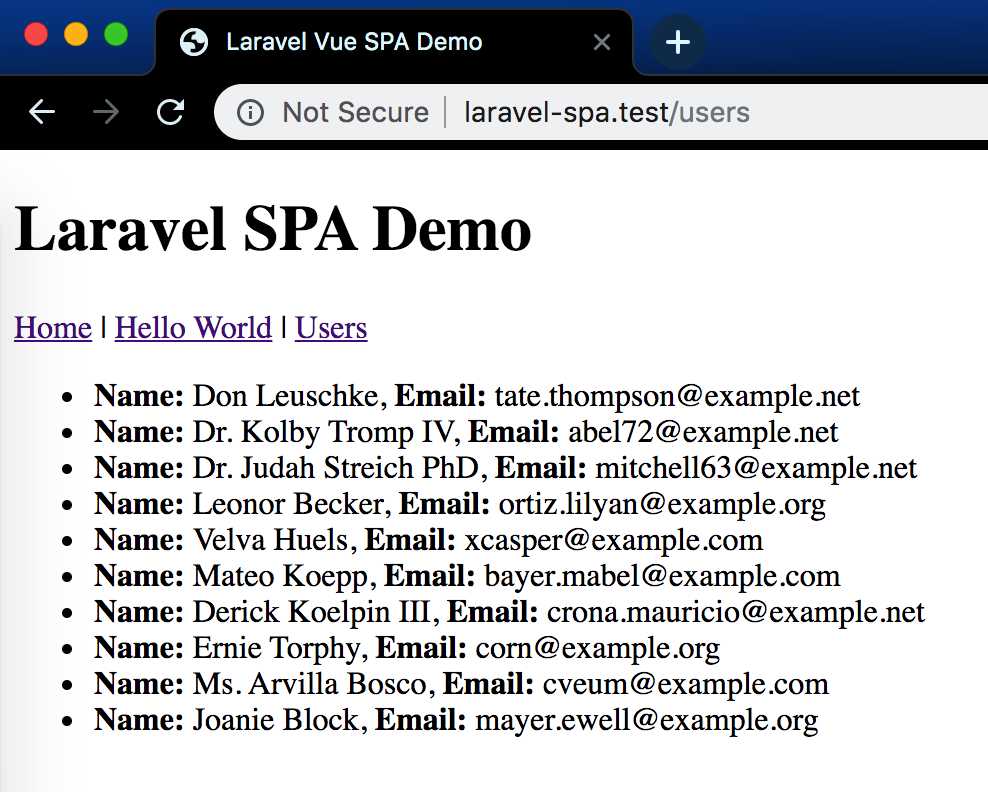The image size is (988, 792).
Task: Click email tate.thompson@example.net
Action: [x=677, y=396]
